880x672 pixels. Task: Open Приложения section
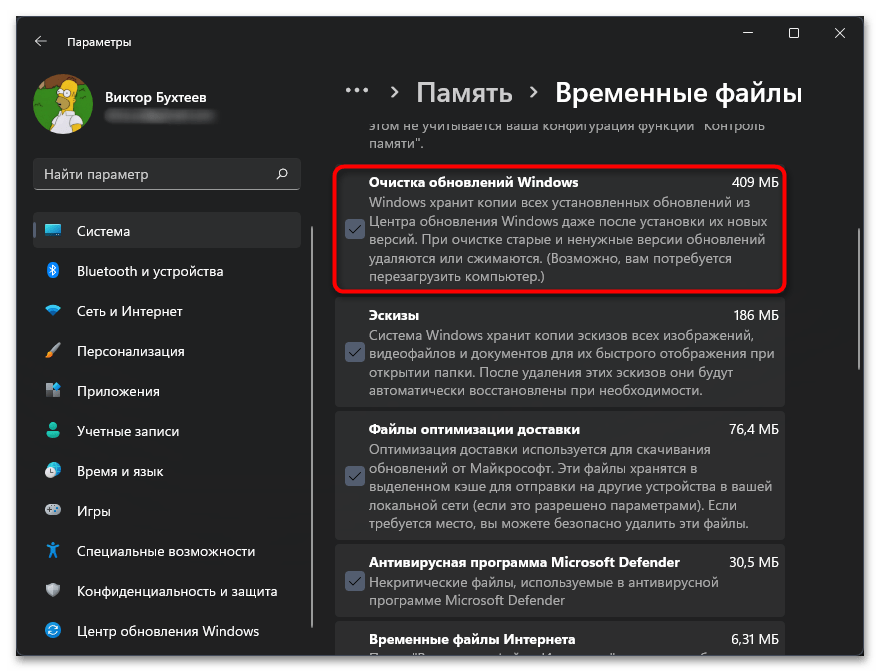click(x=167, y=391)
